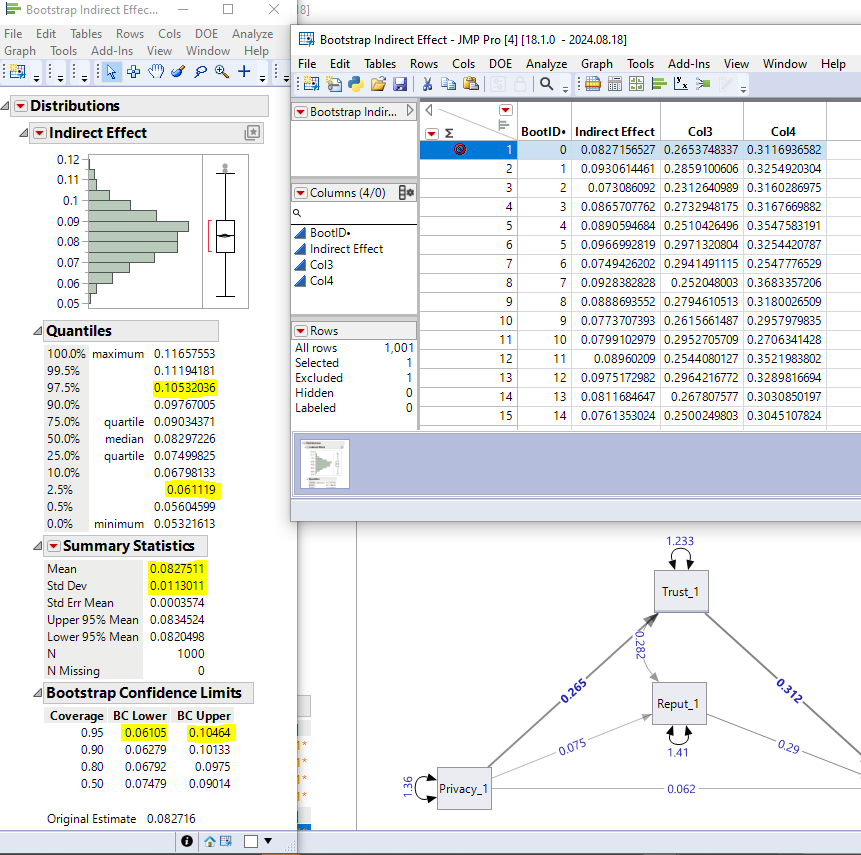Select the Col3 column in Columns list
The height and width of the screenshot is (855, 861).
(x=321, y=265)
